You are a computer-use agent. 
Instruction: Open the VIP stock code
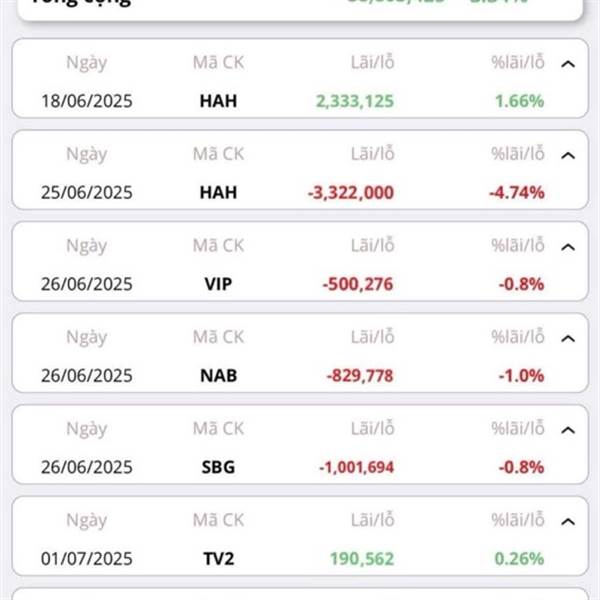(218, 284)
